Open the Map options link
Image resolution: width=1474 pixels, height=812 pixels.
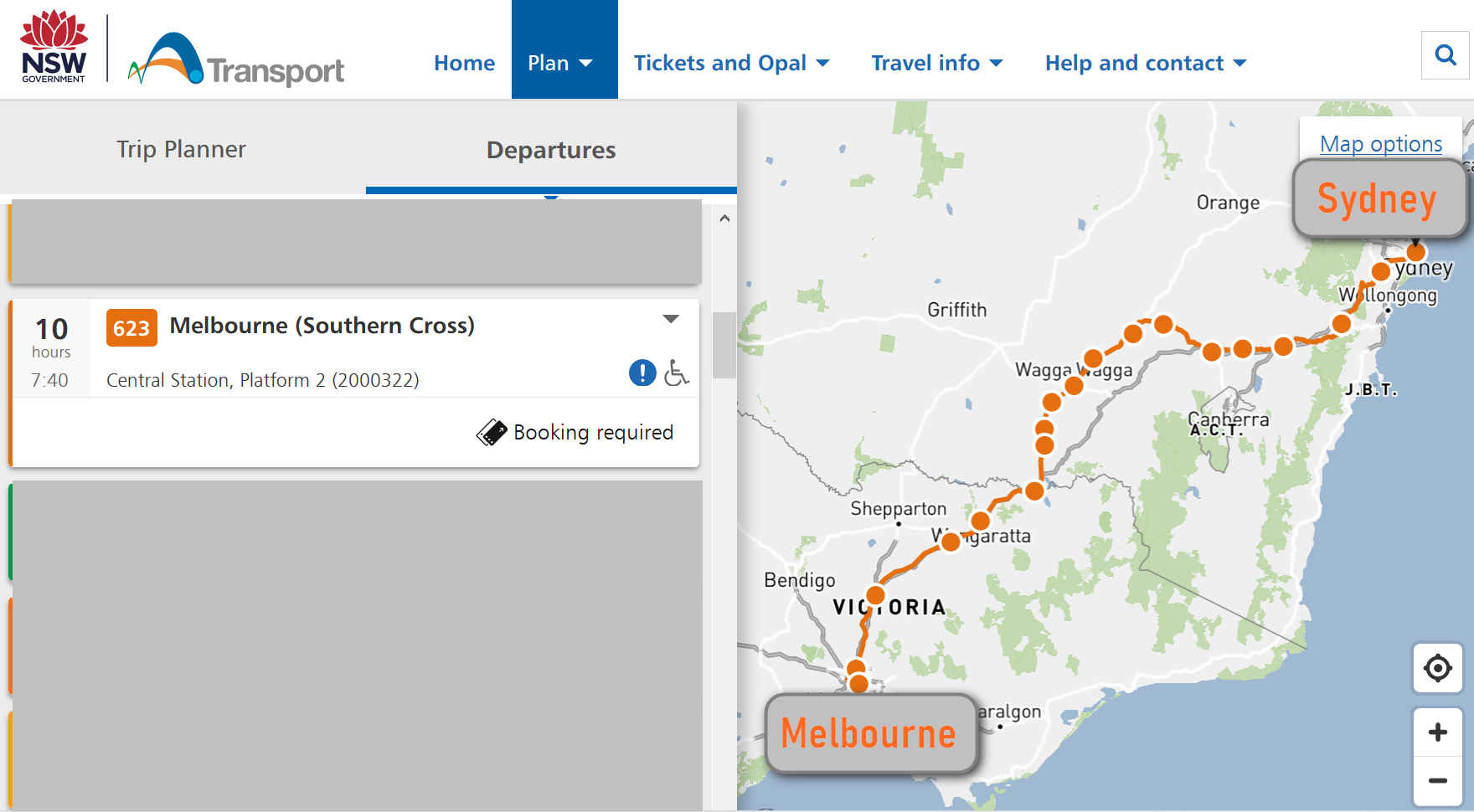(x=1381, y=144)
